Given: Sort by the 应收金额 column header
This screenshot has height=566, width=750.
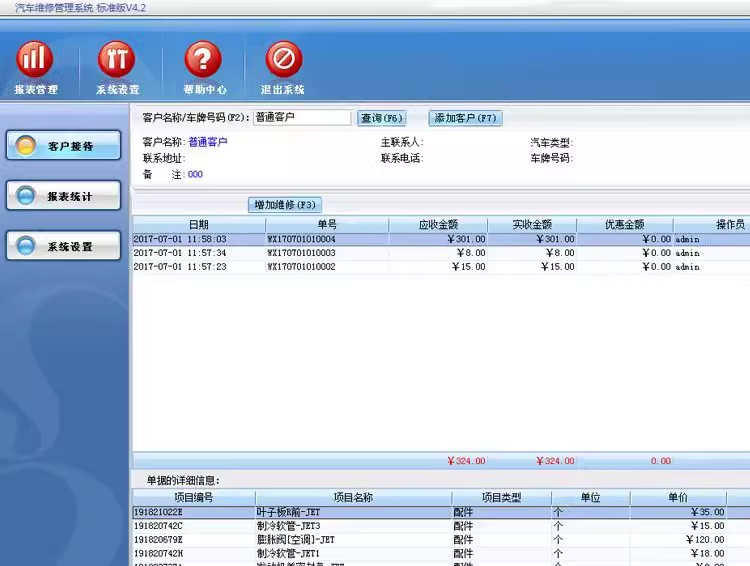Looking at the screenshot, I should 438,224.
